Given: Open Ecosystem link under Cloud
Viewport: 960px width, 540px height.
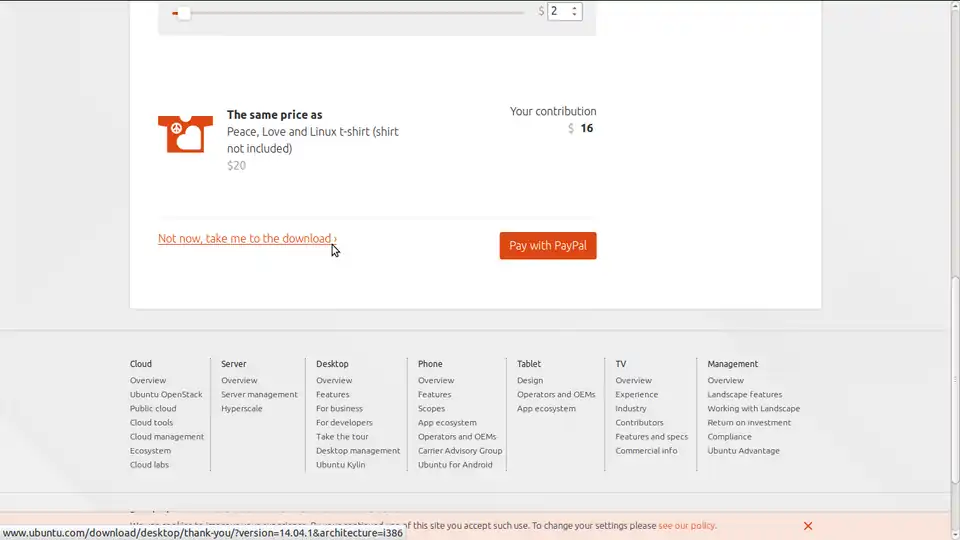Looking at the screenshot, I should 150,451.
